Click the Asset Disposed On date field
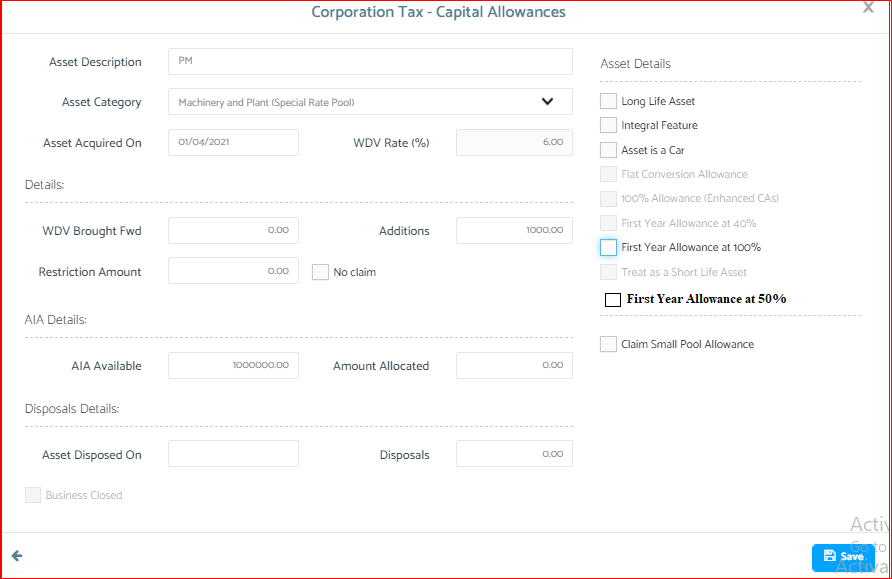The width and height of the screenshot is (892, 579). pyautogui.click(x=233, y=454)
